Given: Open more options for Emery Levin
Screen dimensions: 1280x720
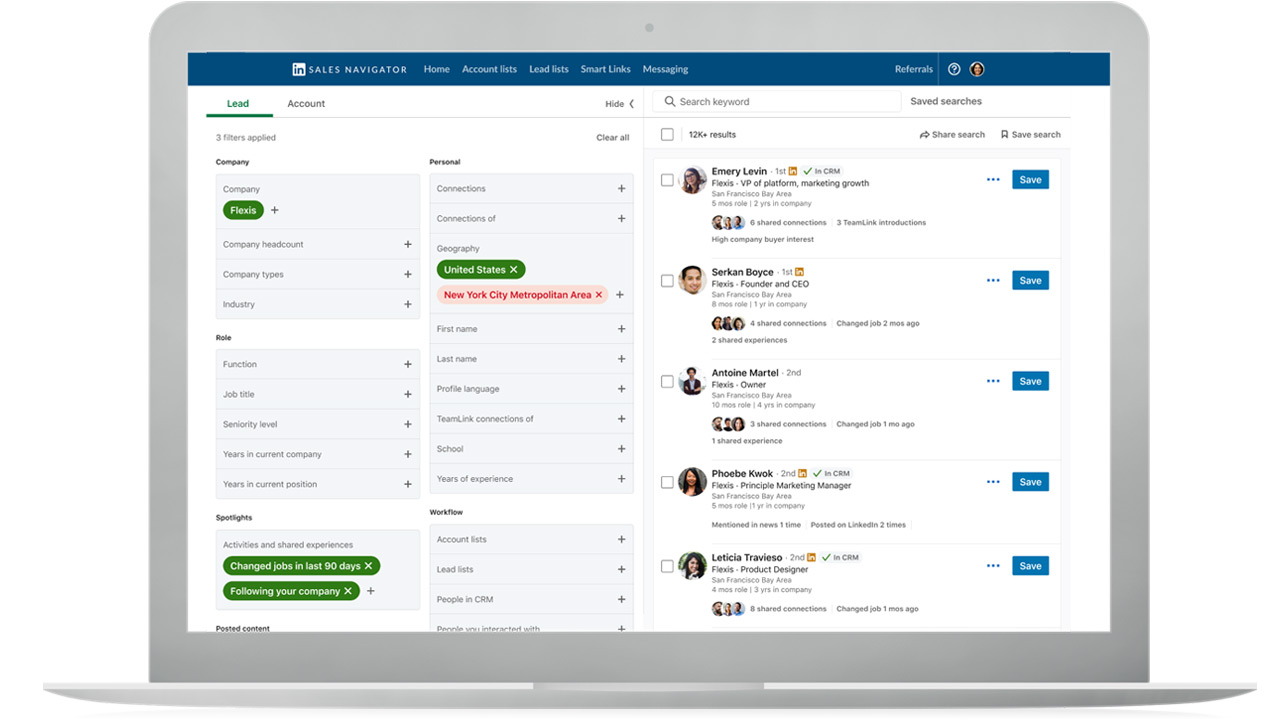Looking at the screenshot, I should pyautogui.click(x=993, y=180).
